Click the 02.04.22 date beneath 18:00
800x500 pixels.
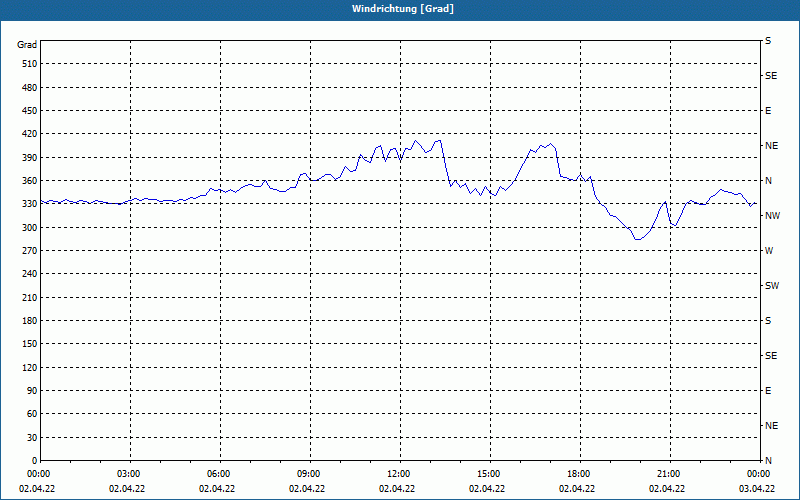click(x=577, y=489)
